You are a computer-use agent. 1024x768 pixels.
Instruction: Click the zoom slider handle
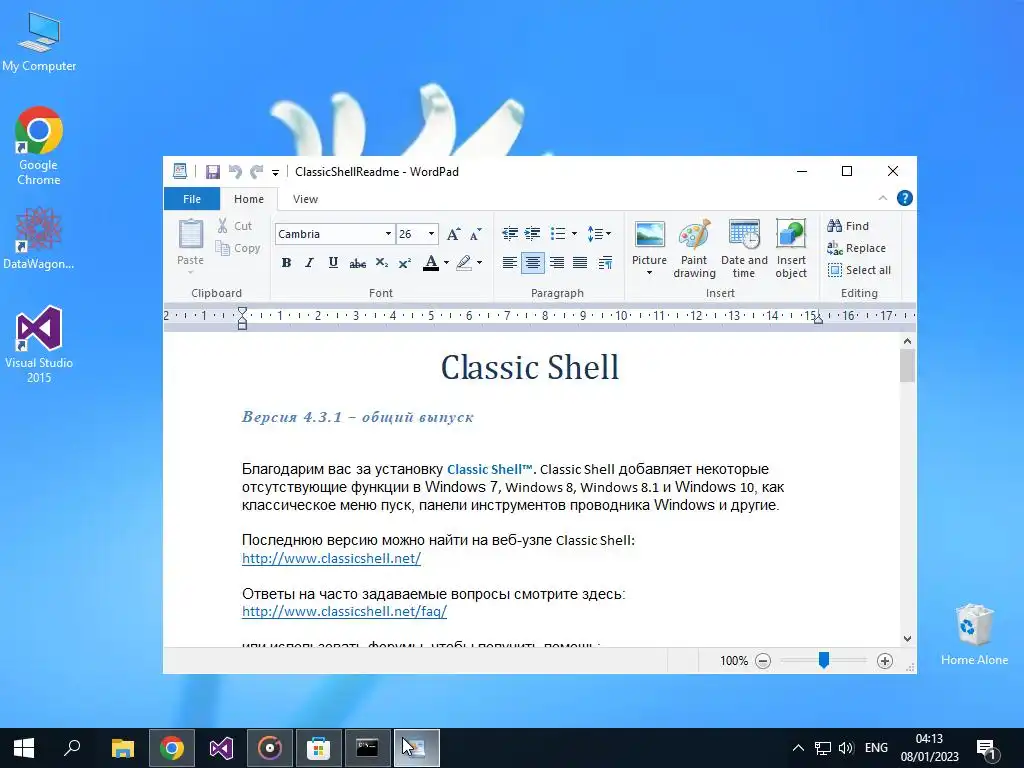coord(824,660)
